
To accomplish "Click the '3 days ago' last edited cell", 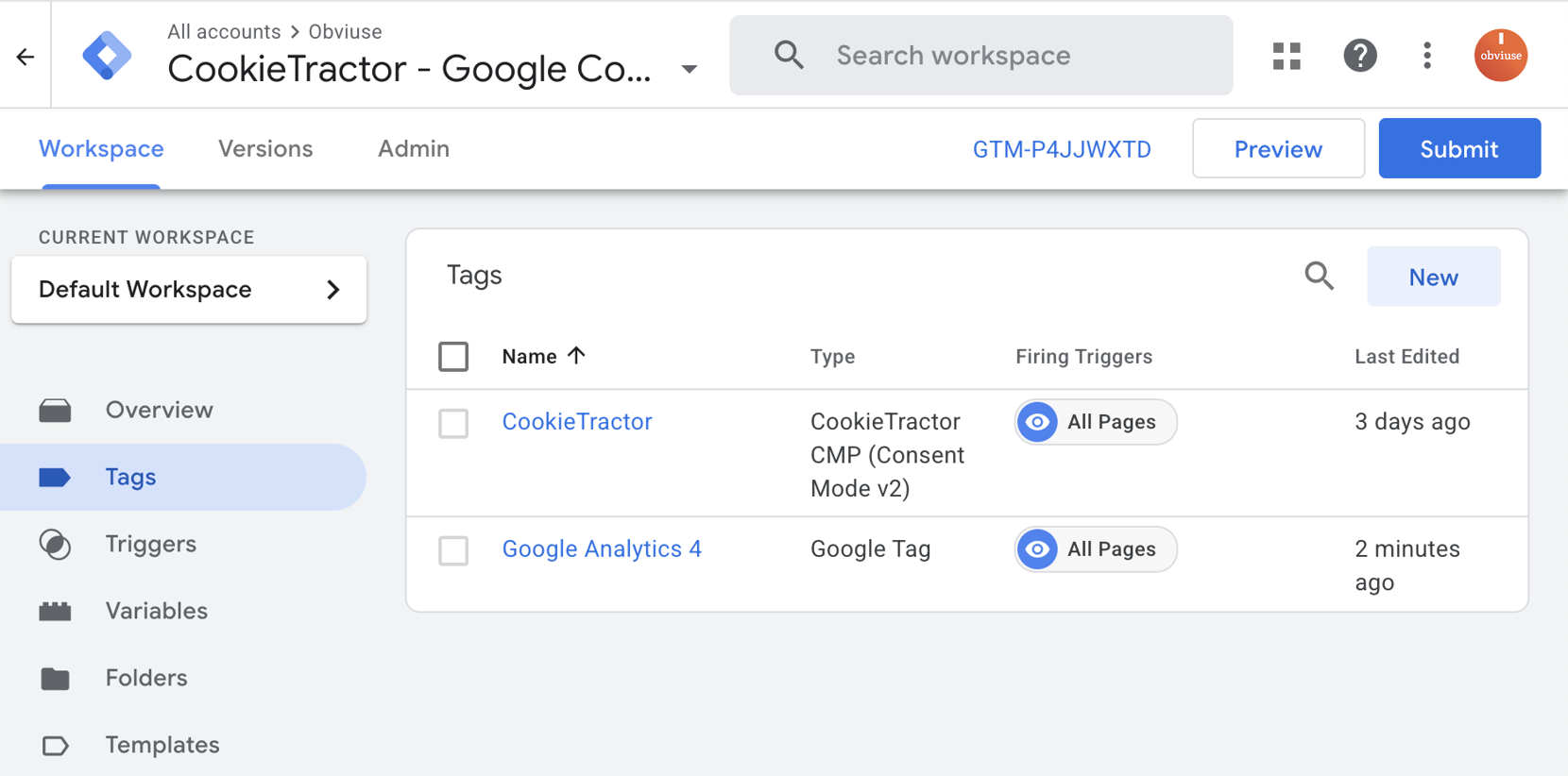I will pos(1412,422).
